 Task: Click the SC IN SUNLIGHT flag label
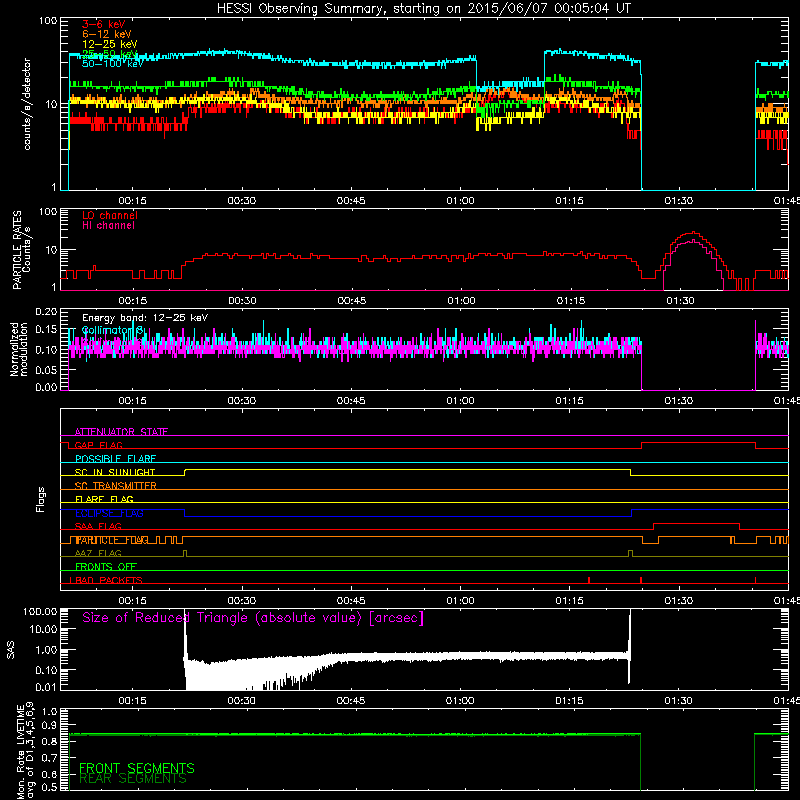(115, 472)
